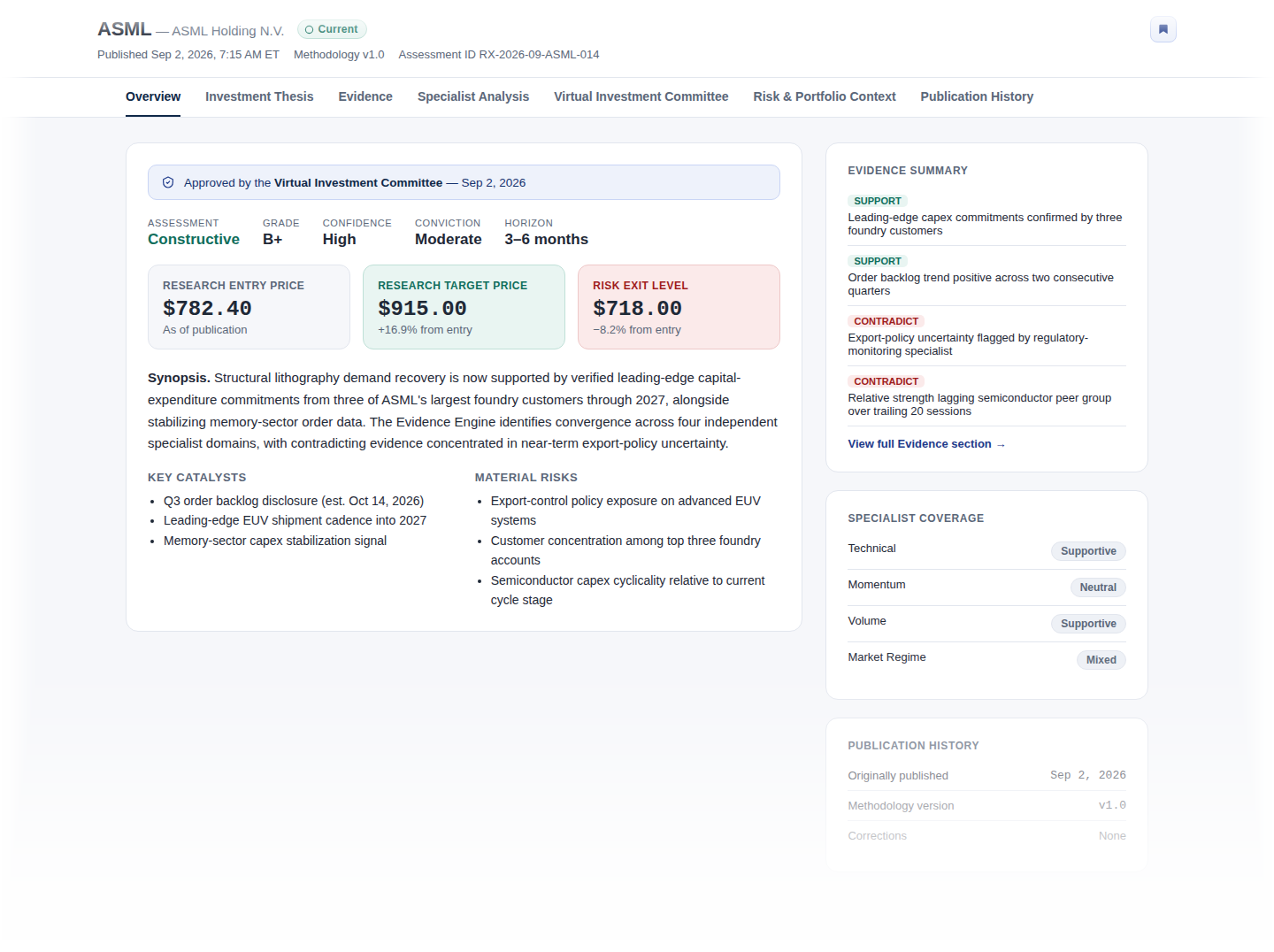Click Moderate conviction value

pos(449,239)
